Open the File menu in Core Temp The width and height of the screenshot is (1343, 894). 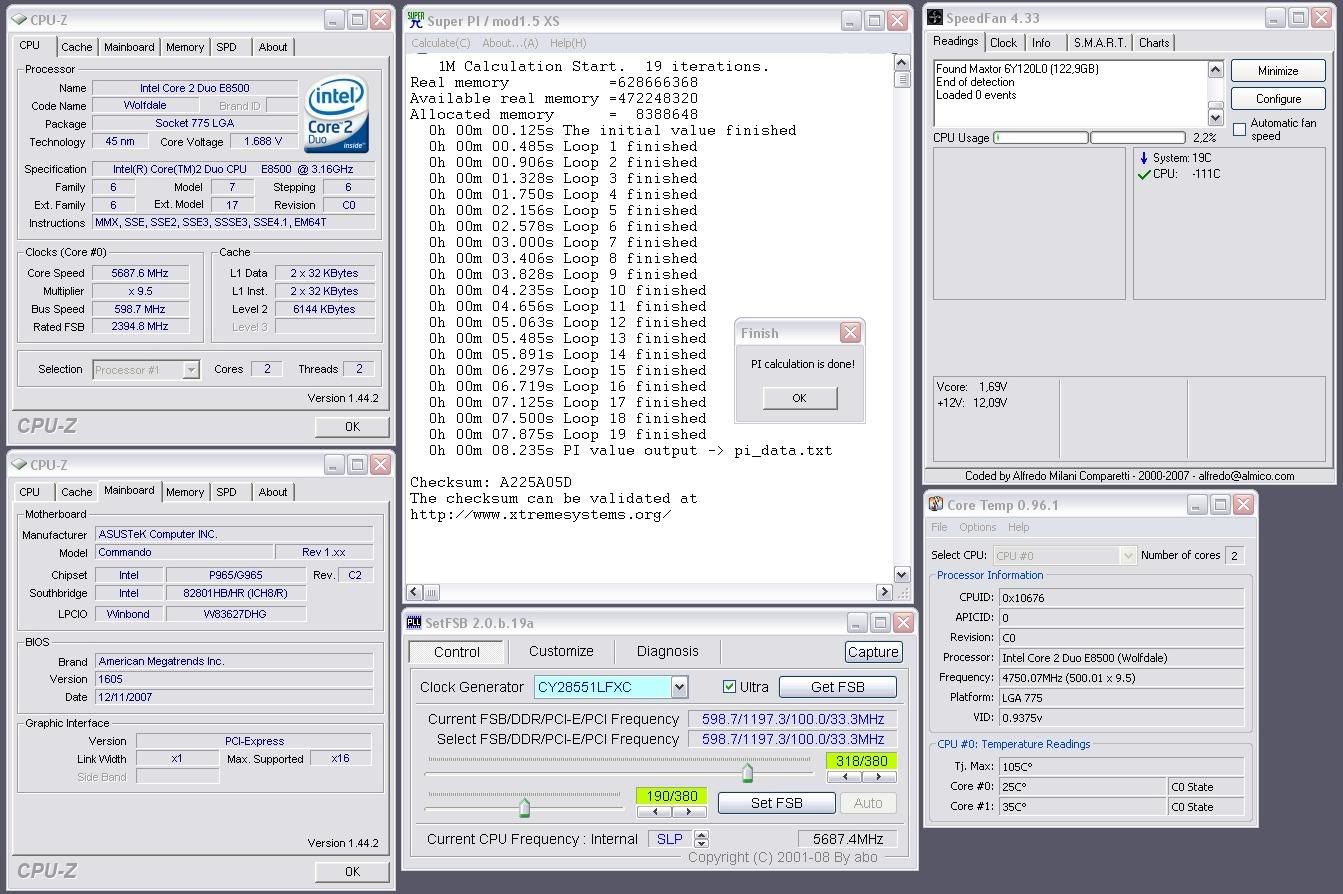point(939,527)
